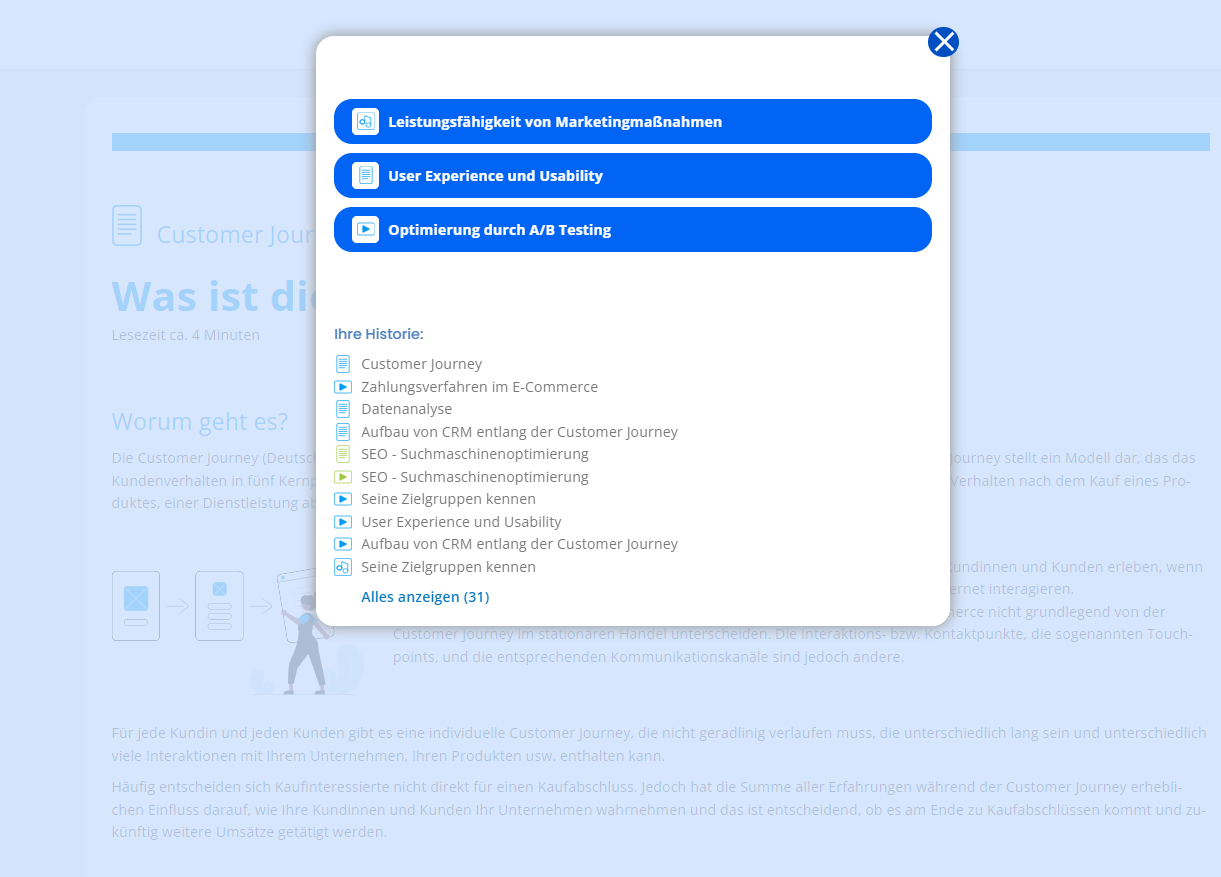Open Zahlungsverfahren im E-Commerce history entry
The height and width of the screenshot is (877, 1221).
point(479,387)
